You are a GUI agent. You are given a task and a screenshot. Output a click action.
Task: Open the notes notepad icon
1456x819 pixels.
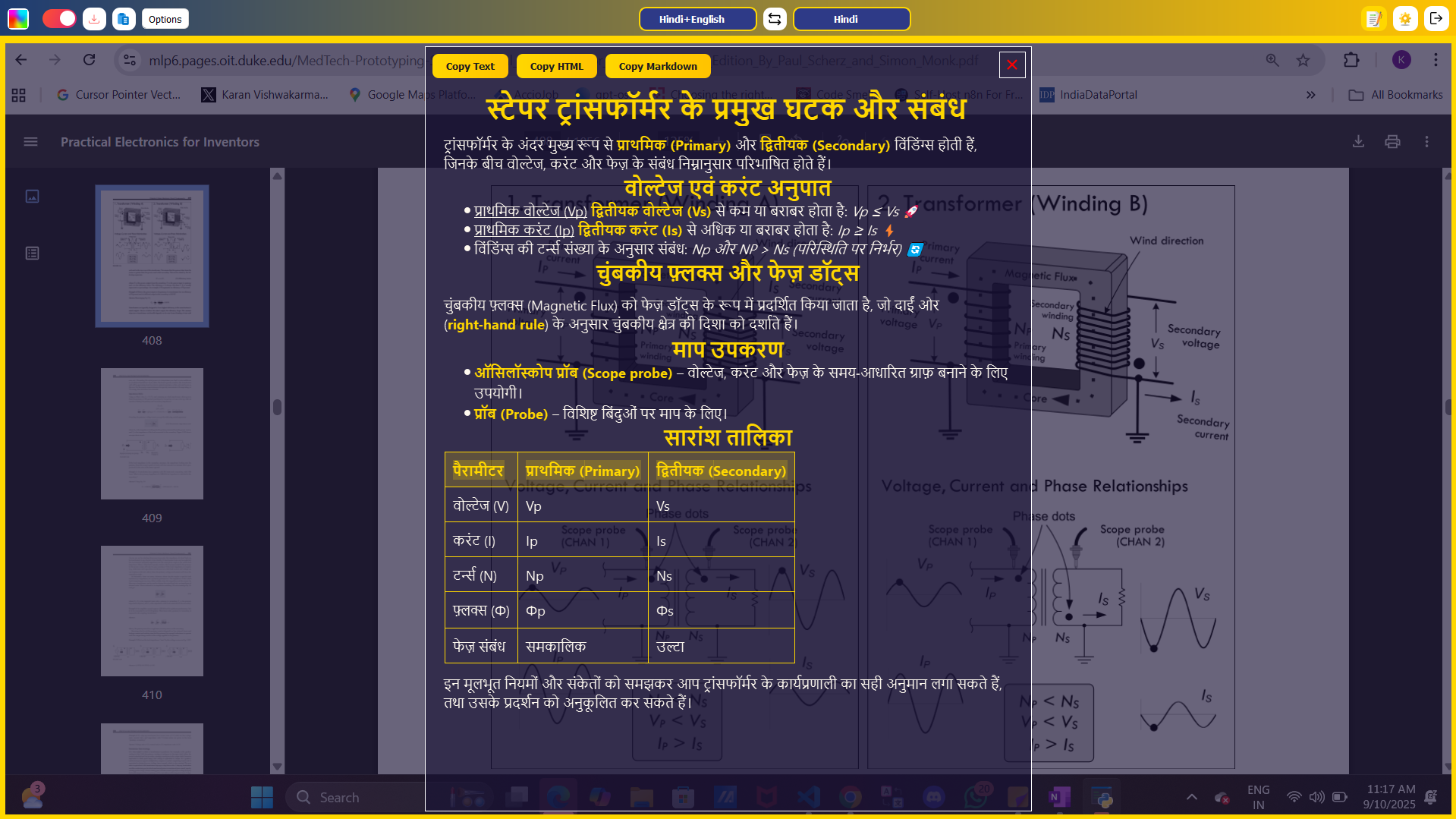coord(1374,19)
